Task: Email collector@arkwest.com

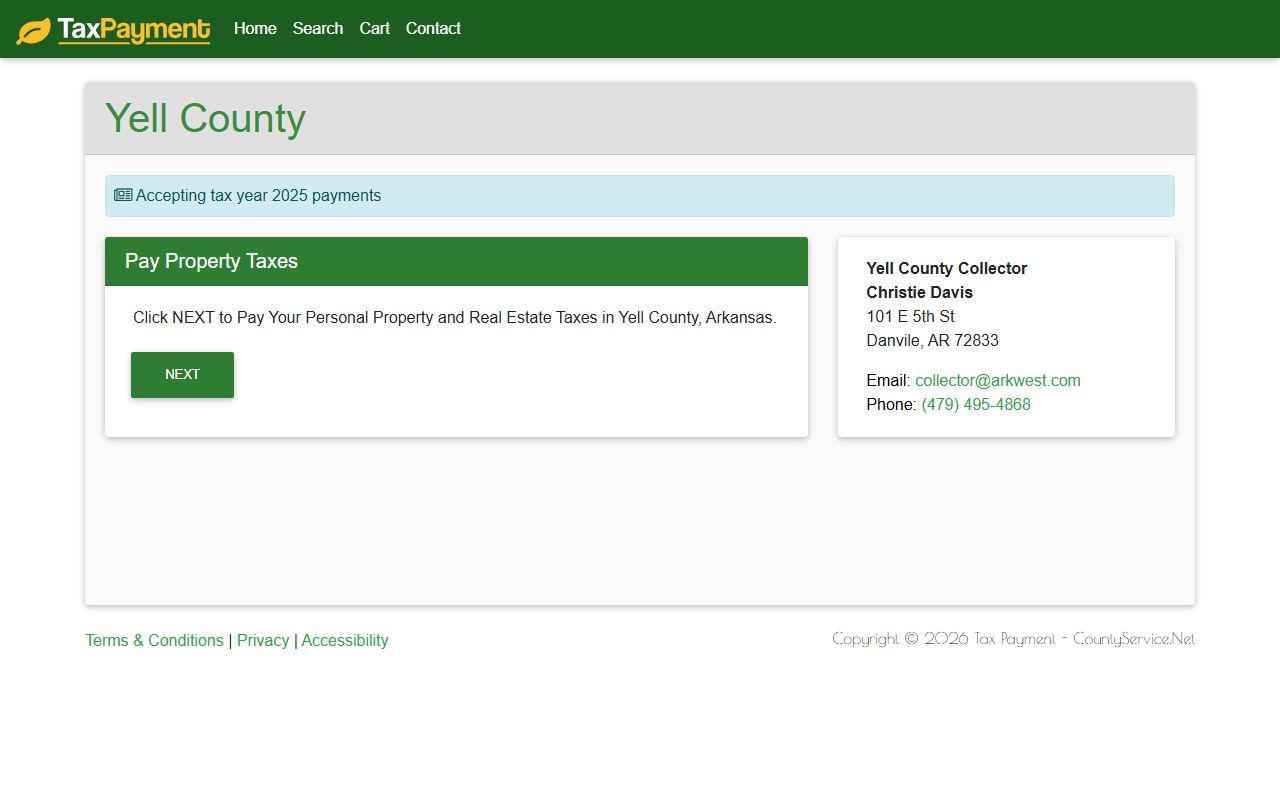Action: [x=998, y=380]
